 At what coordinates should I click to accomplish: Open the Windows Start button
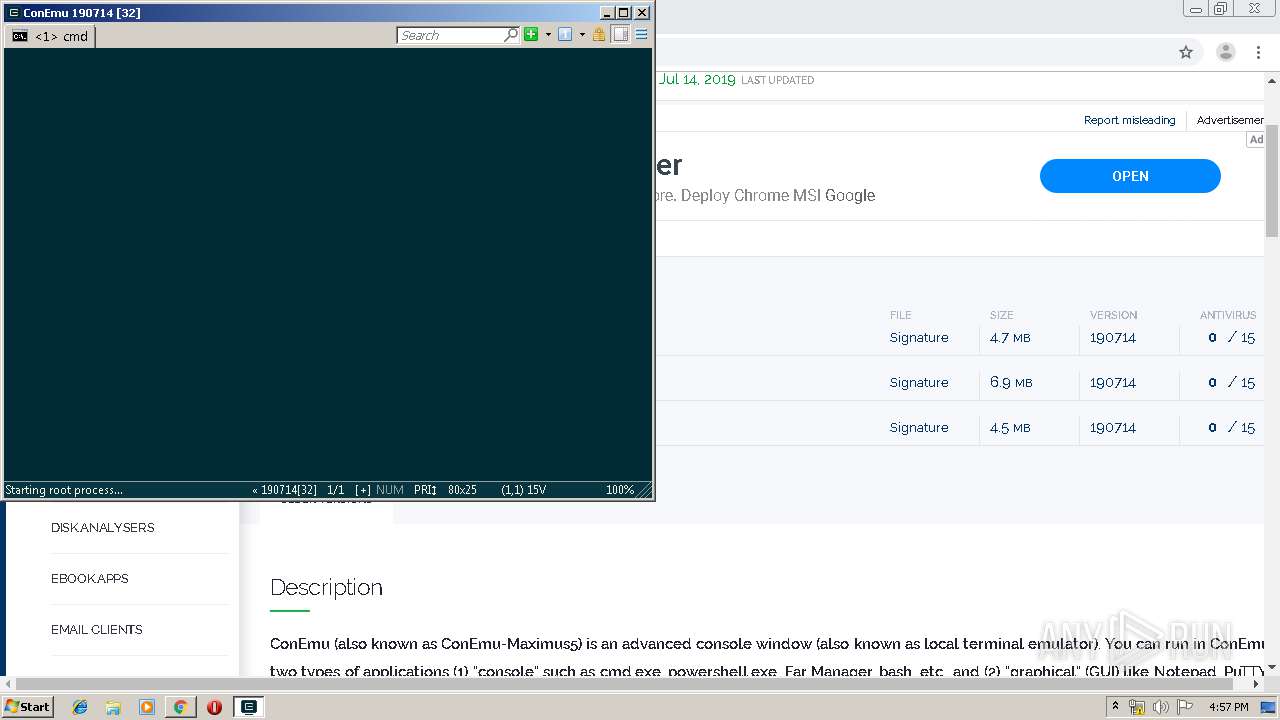(x=27, y=706)
